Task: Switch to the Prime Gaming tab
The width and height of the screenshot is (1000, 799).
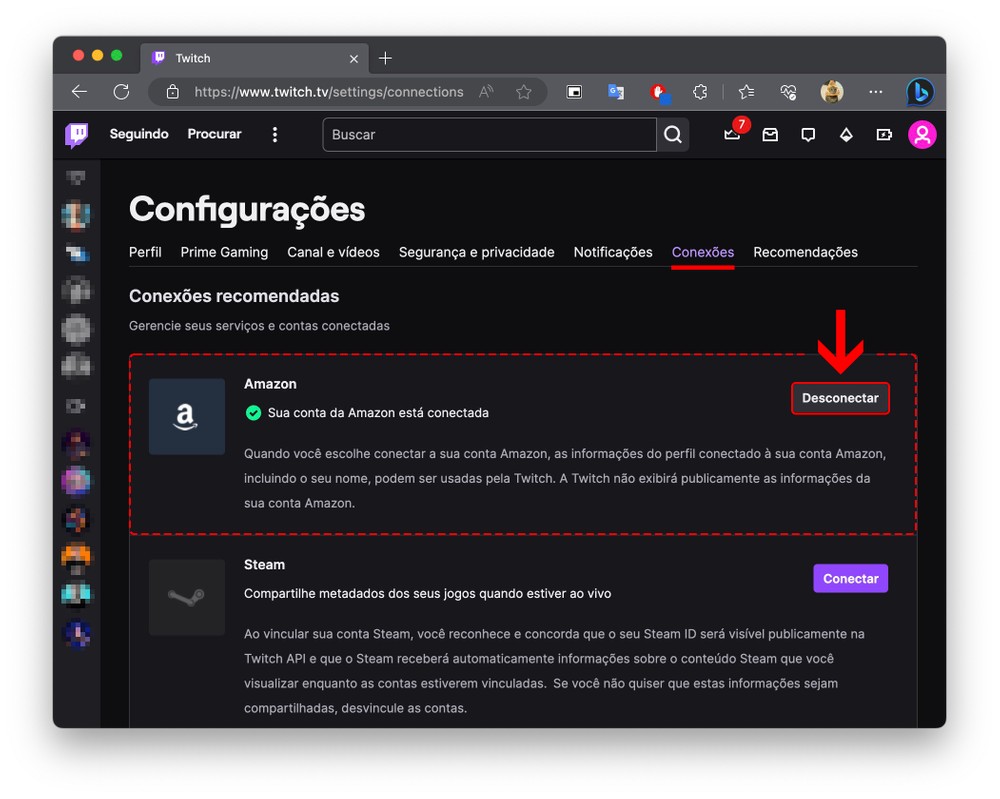Action: 224,252
